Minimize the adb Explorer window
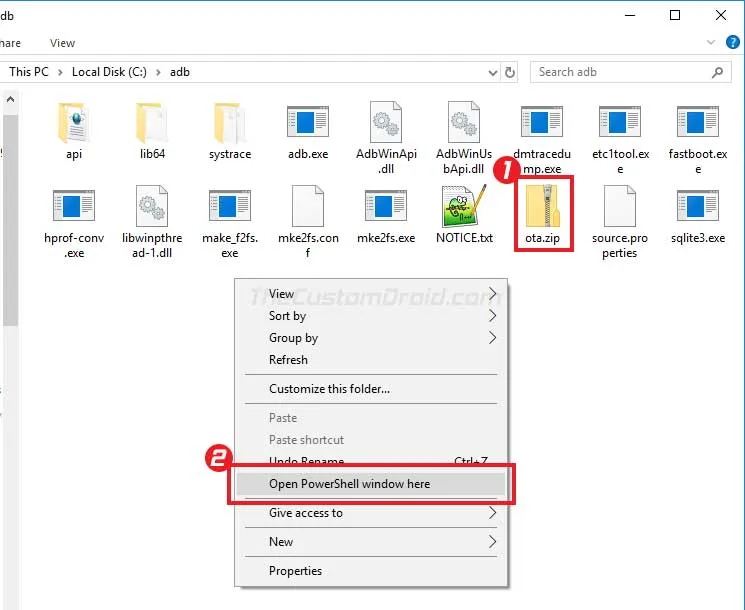Image resolution: width=745 pixels, height=610 pixels. 630,15
